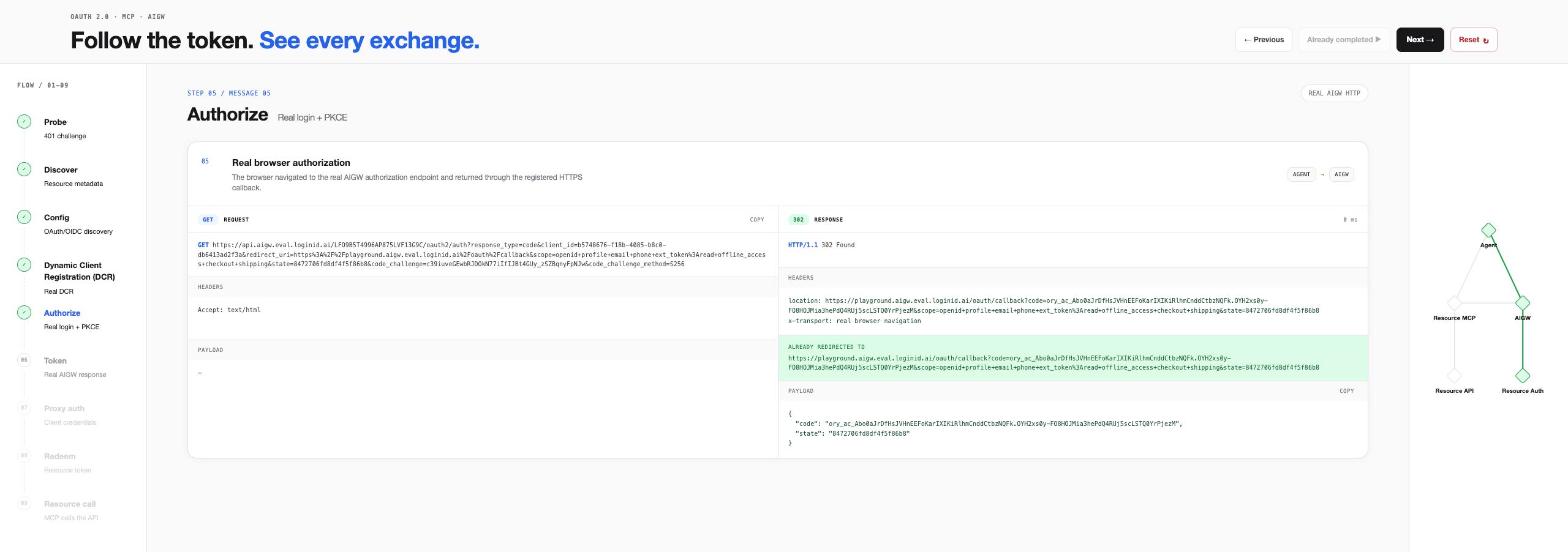Click 'HTTP/1.1 302 Found' status line
This screenshot has height=552, width=1568.
[821, 245]
